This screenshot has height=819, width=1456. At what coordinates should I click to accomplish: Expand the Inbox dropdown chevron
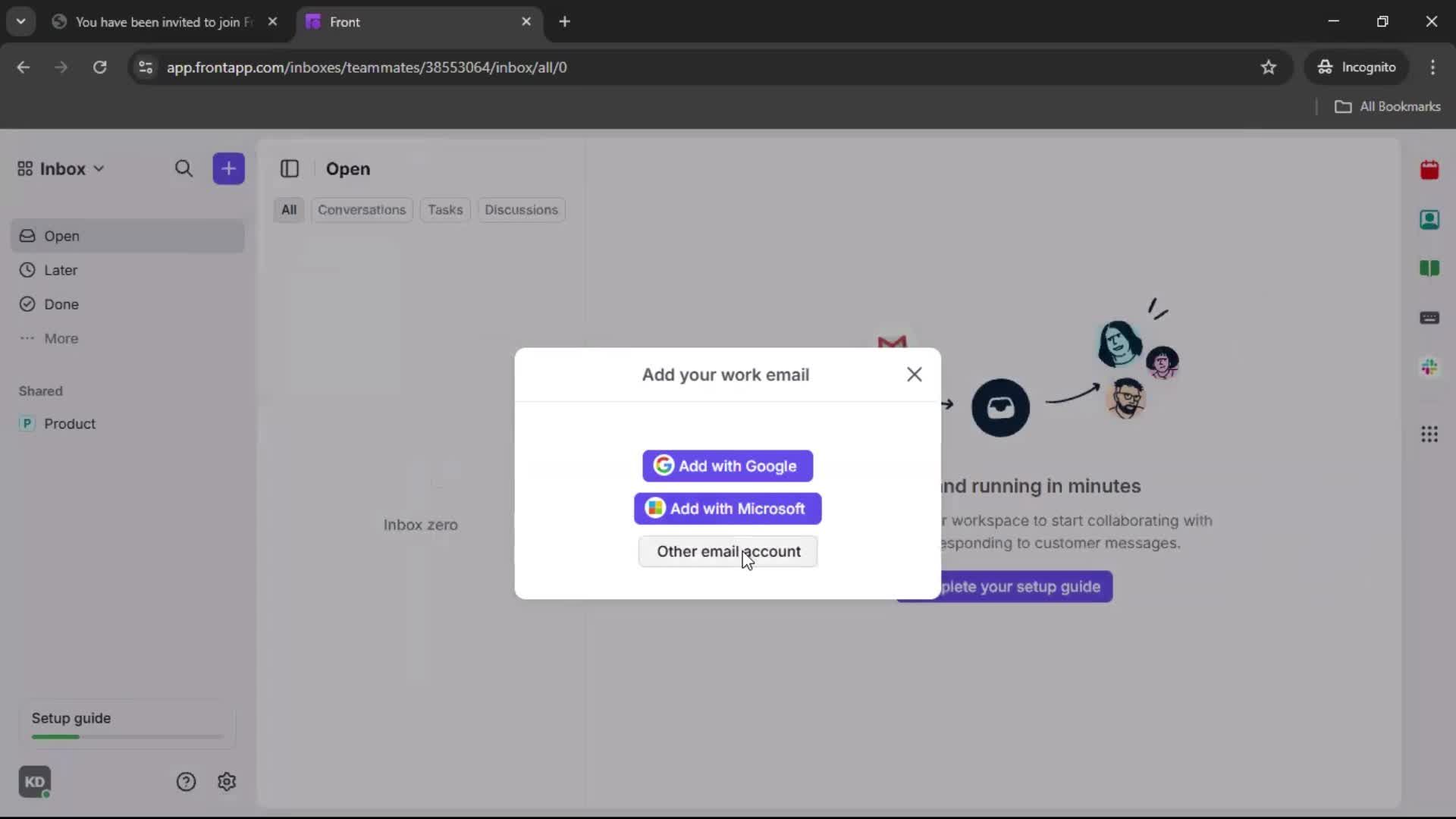coord(99,168)
